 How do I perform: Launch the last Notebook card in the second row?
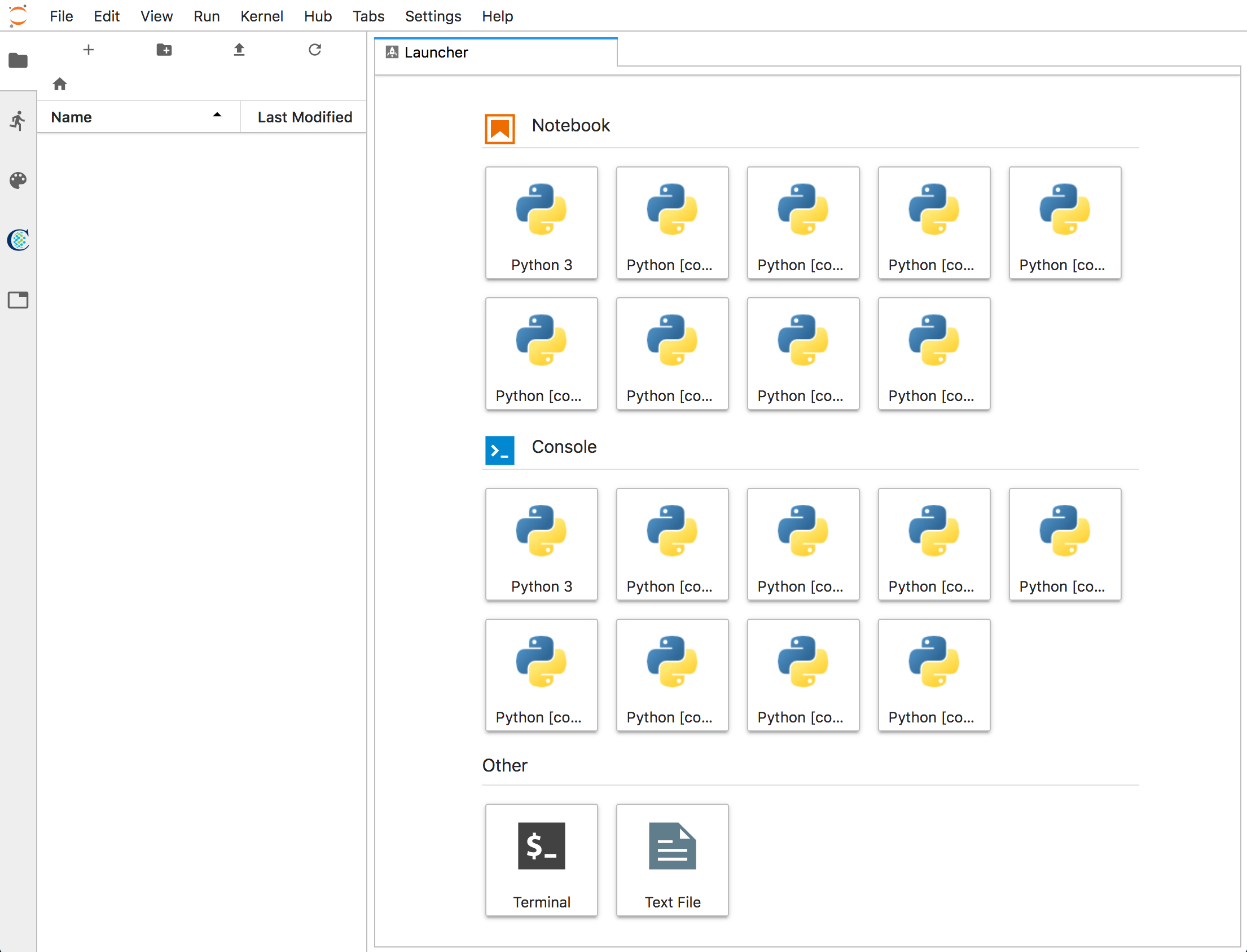tap(934, 354)
